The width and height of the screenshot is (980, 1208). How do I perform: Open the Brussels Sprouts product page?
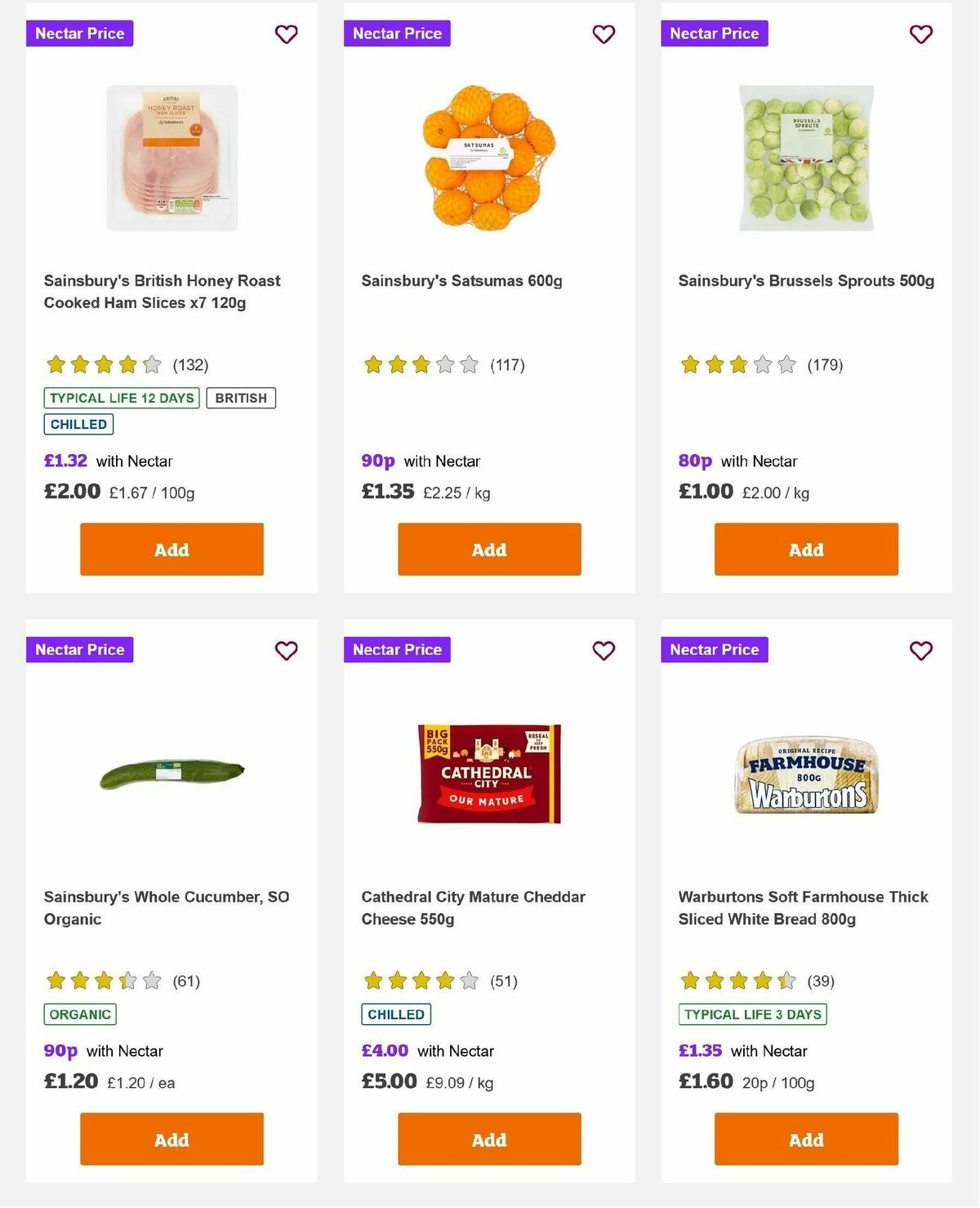pos(805,280)
